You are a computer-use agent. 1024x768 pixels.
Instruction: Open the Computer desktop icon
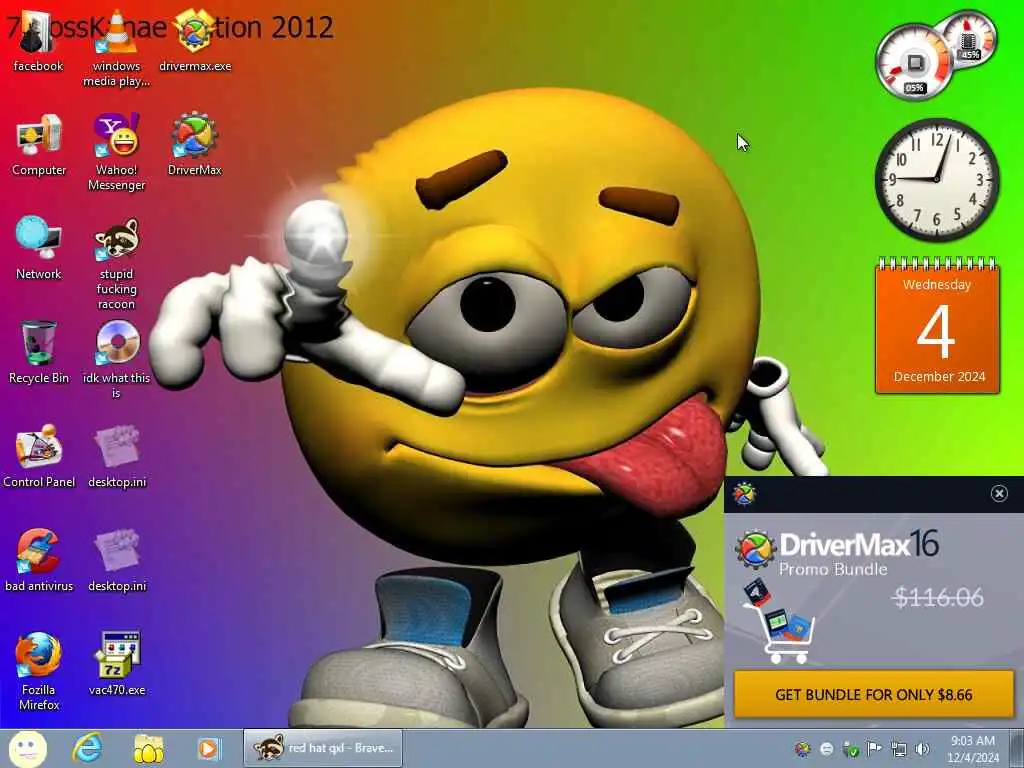(x=39, y=145)
